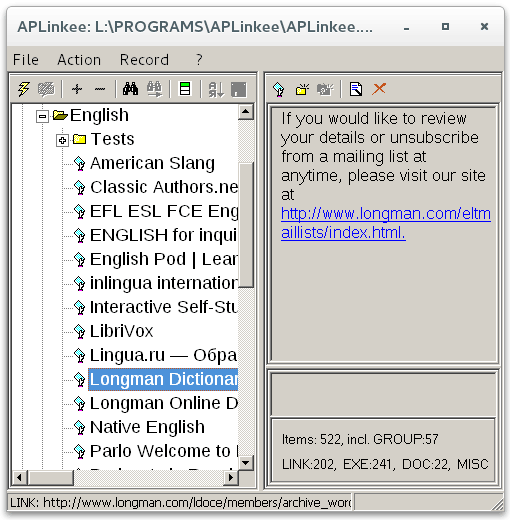This screenshot has width=510, height=520.
Task: Select the LibriVox entry
Action: coord(122,331)
